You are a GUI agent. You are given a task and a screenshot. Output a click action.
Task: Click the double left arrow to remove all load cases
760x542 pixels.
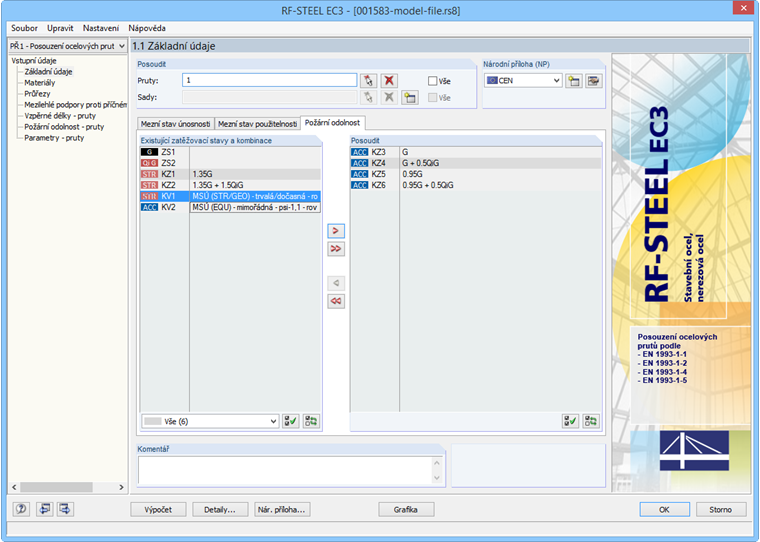(x=336, y=301)
